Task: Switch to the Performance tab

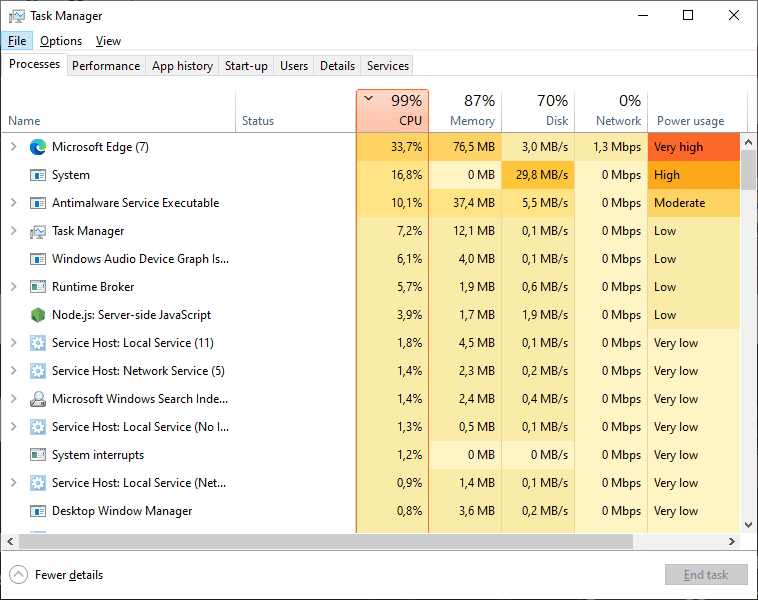Action: pyautogui.click(x=106, y=66)
